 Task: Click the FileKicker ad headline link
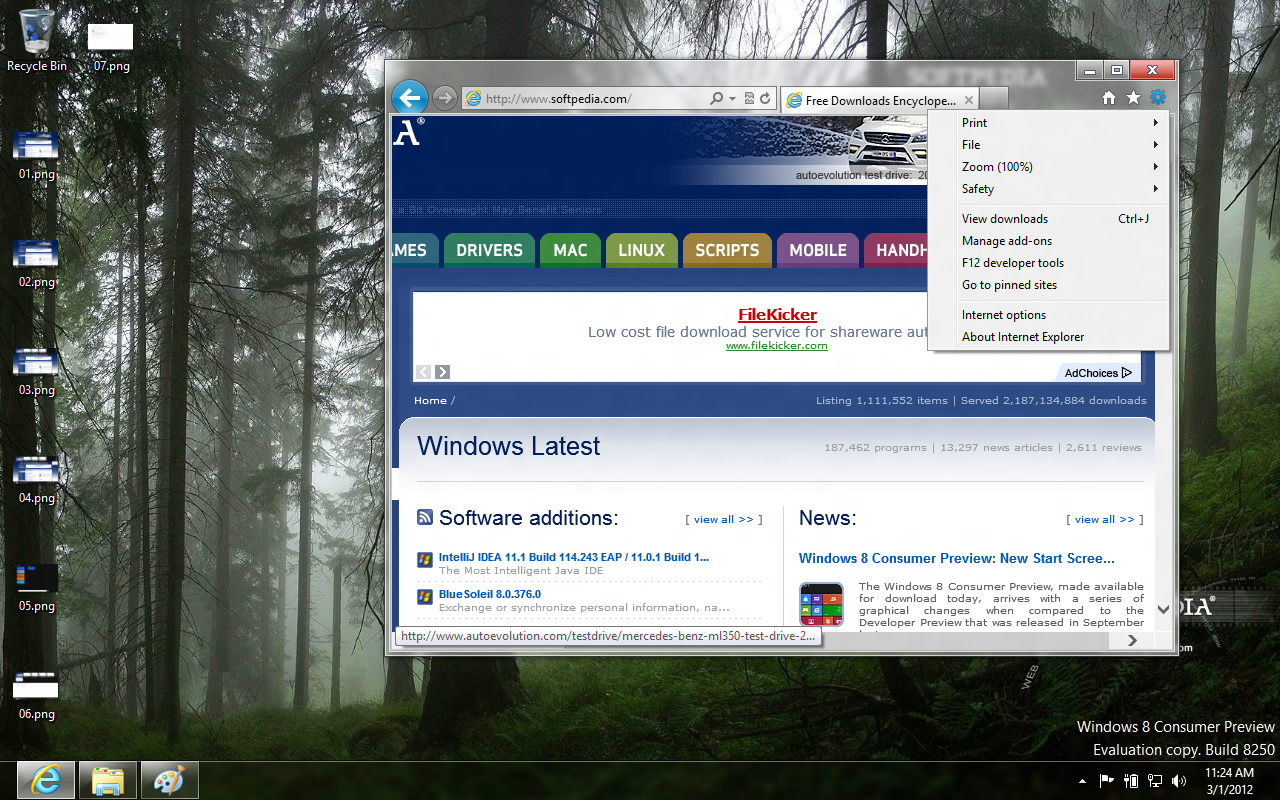777,315
